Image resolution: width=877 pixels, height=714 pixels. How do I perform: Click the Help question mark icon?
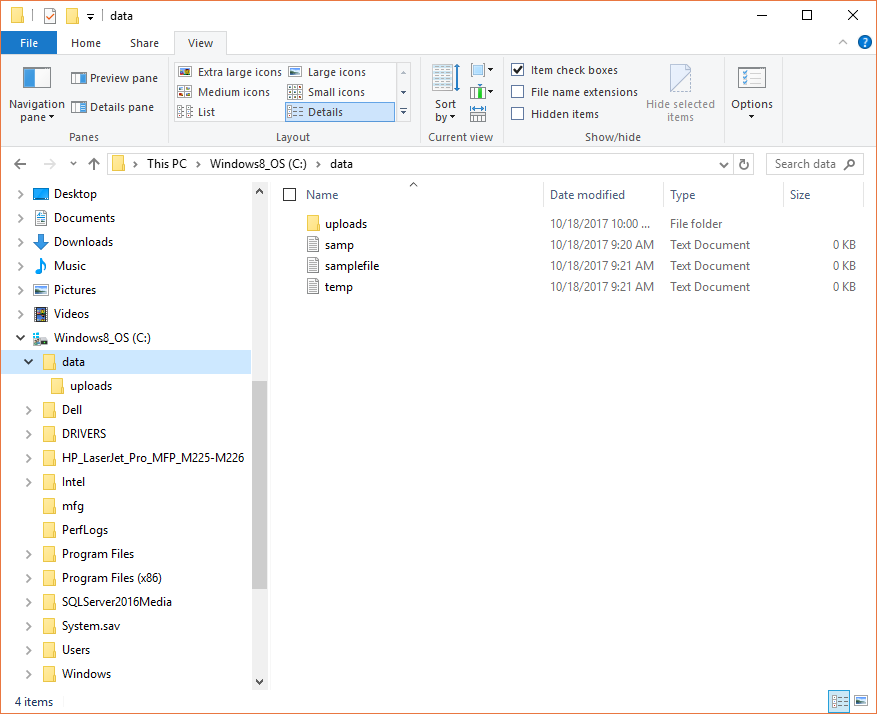point(864,42)
